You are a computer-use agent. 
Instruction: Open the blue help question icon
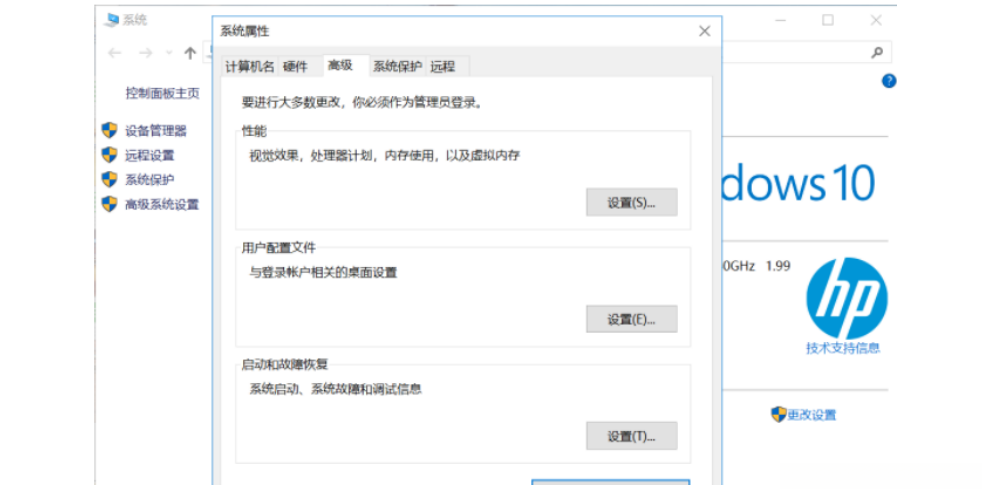pos(889,81)
